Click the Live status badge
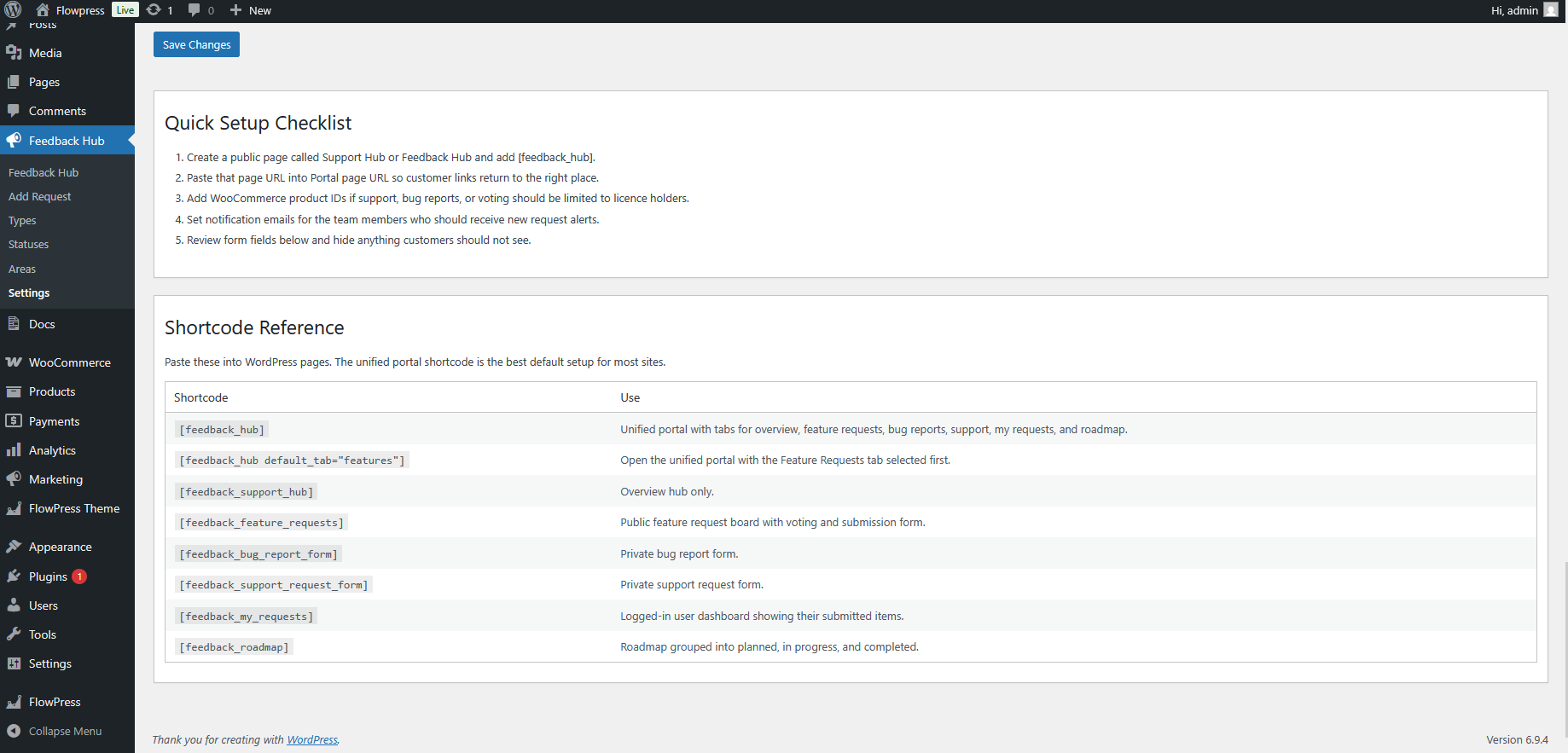The image size is (1568, 753). (125, 10)
